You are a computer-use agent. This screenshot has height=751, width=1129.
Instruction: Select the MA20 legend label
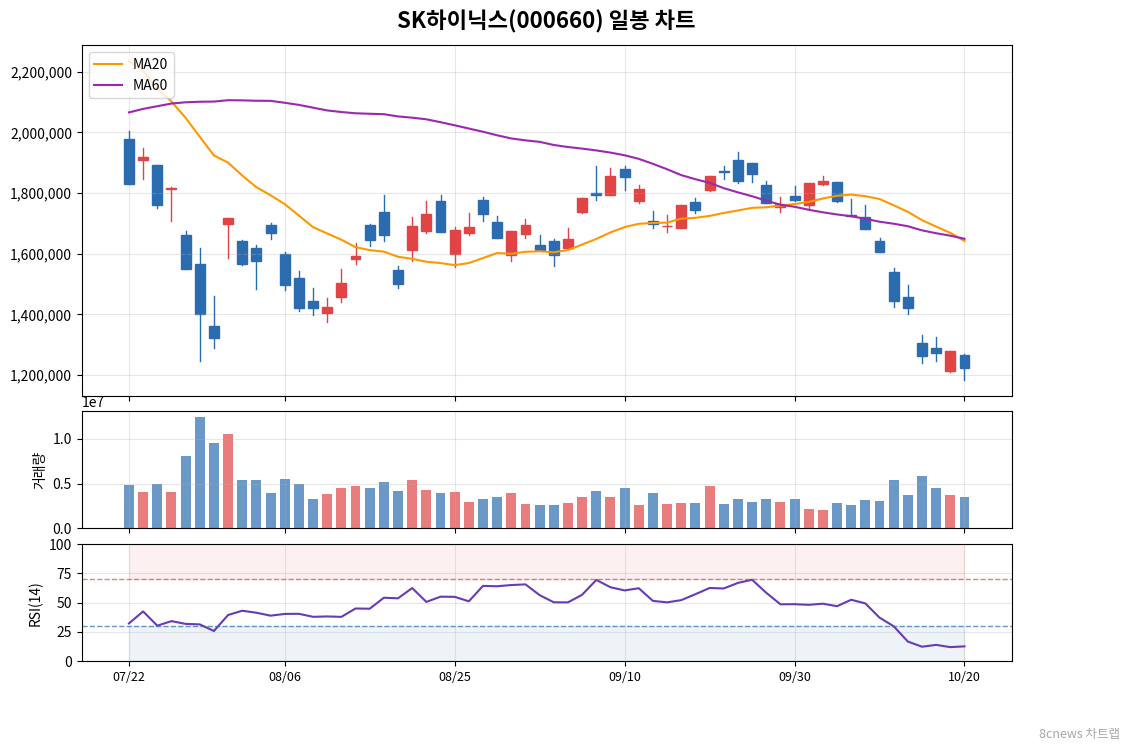[x=150, y=64]
